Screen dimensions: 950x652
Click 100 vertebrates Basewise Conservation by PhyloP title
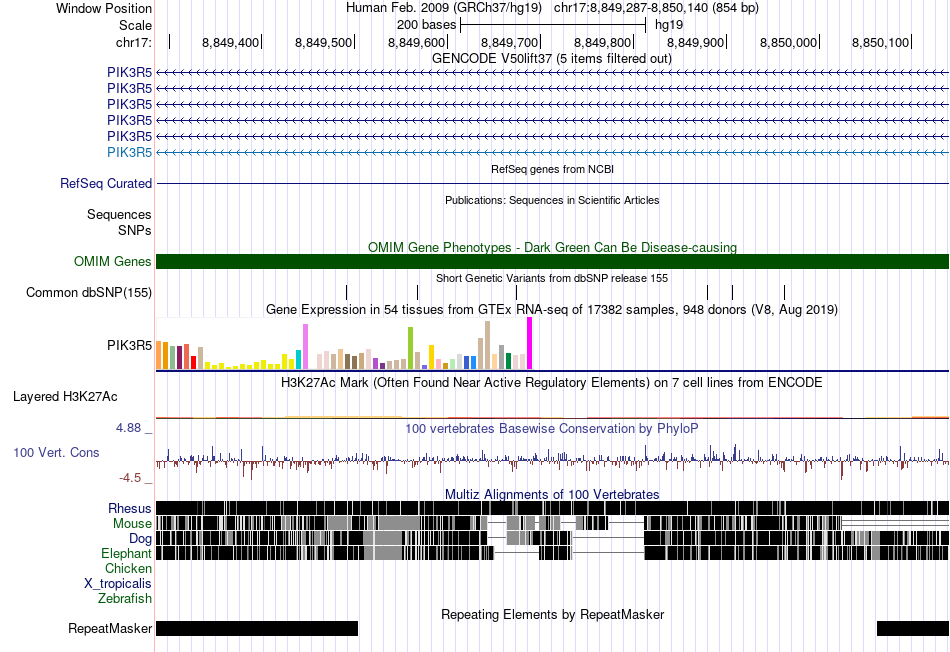[552, 428]
